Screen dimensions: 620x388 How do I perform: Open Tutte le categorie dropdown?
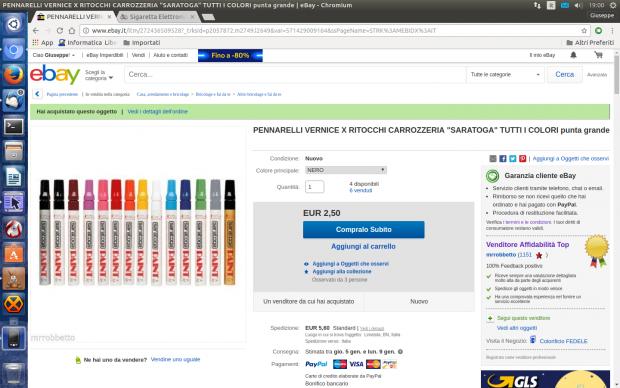[x=505, y=74]
